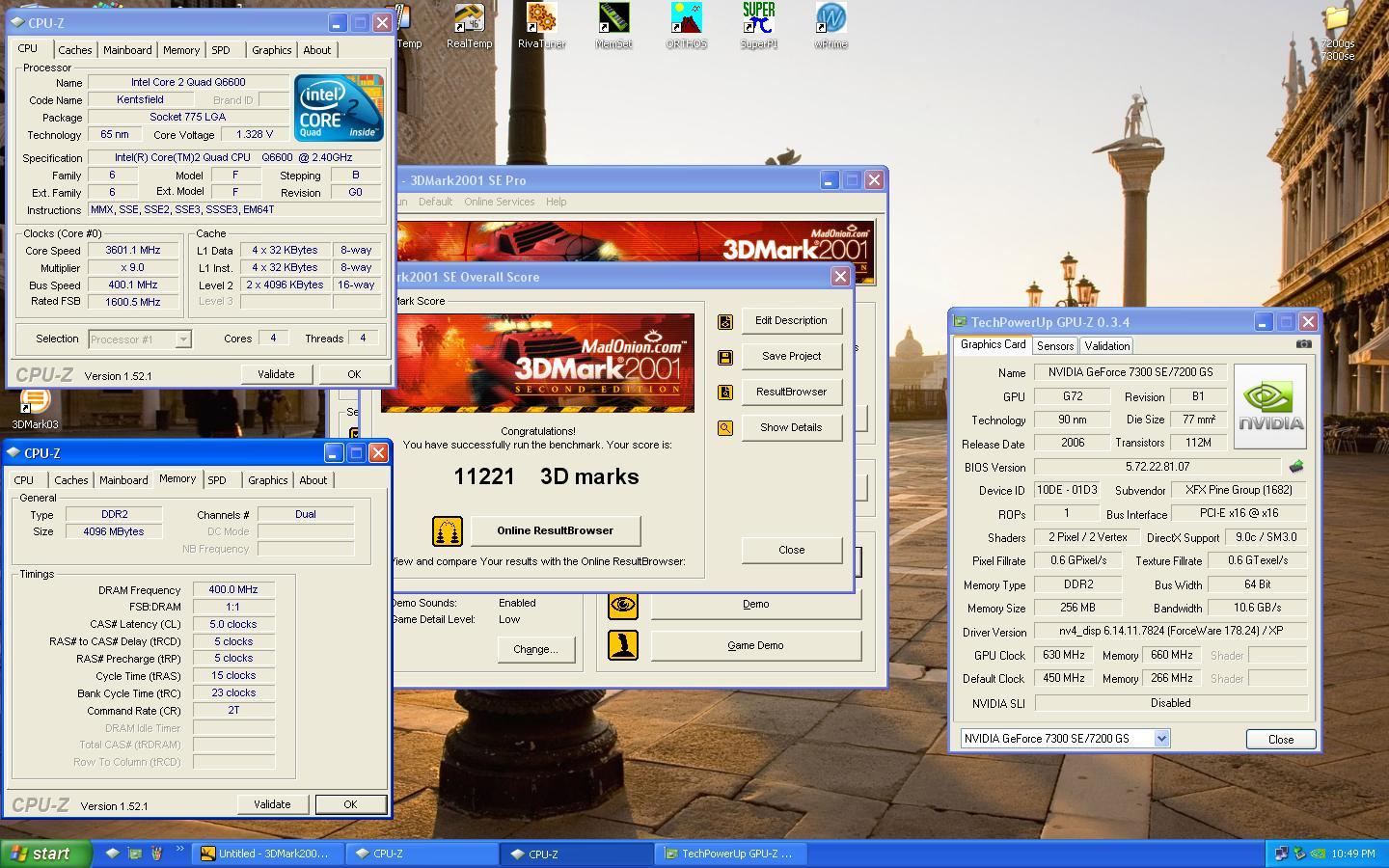Click the BIOS save chip icon in GPU-Z

(1296, 467)
